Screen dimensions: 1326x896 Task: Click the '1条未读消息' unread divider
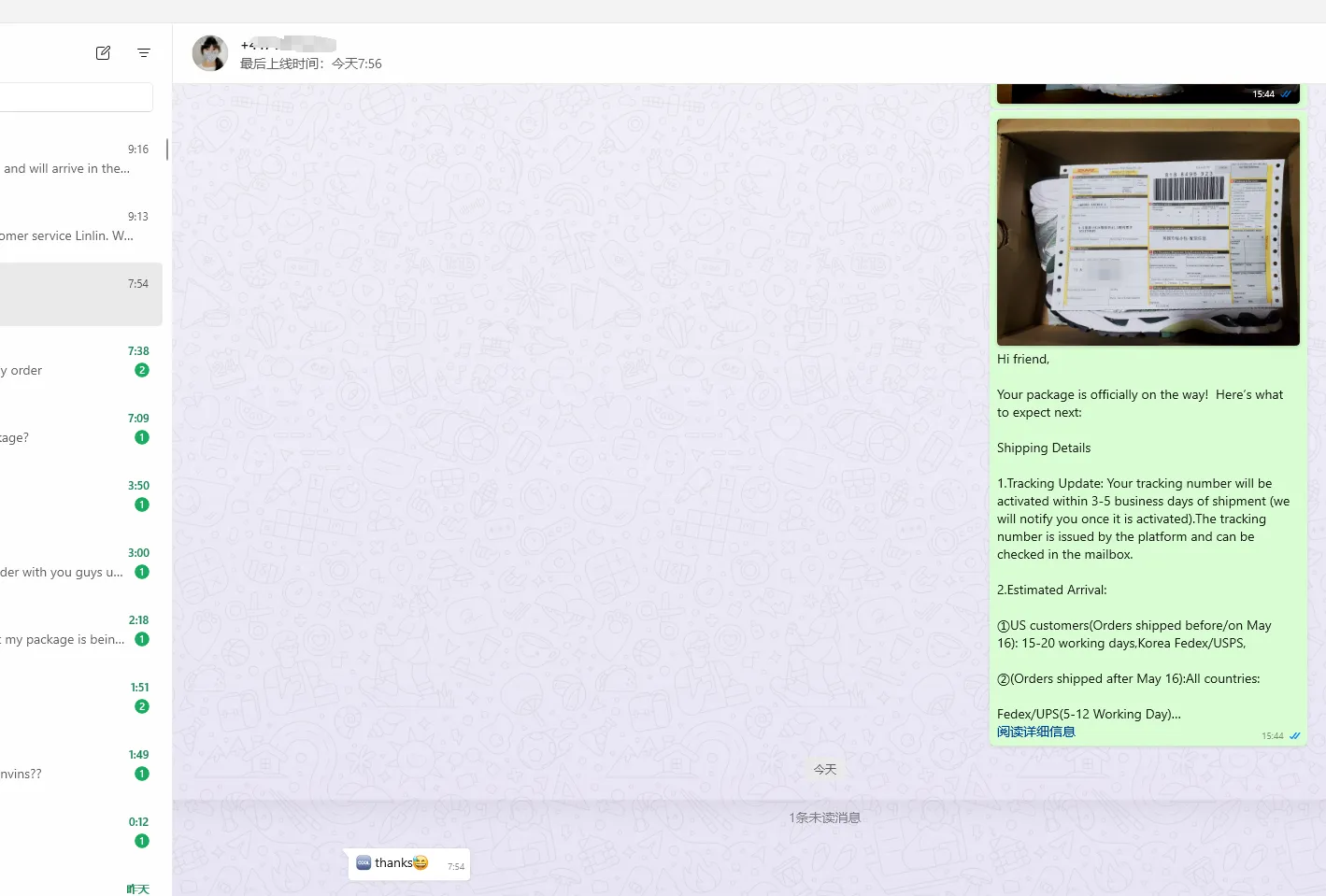click(x=824, y=818)
